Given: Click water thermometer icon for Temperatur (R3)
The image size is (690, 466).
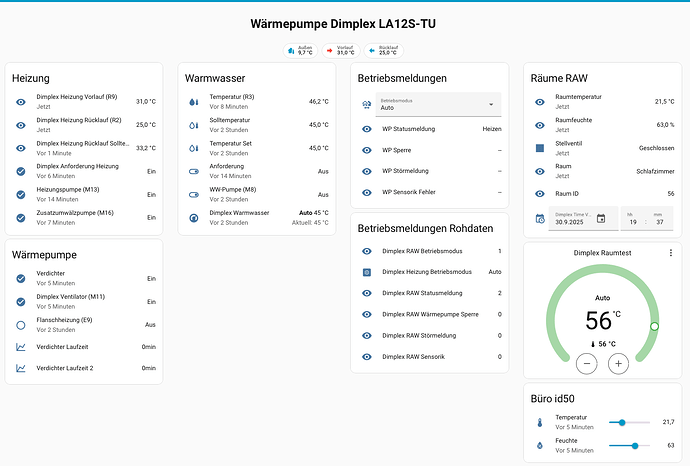Looking at the screenshot, I should 194,102.
